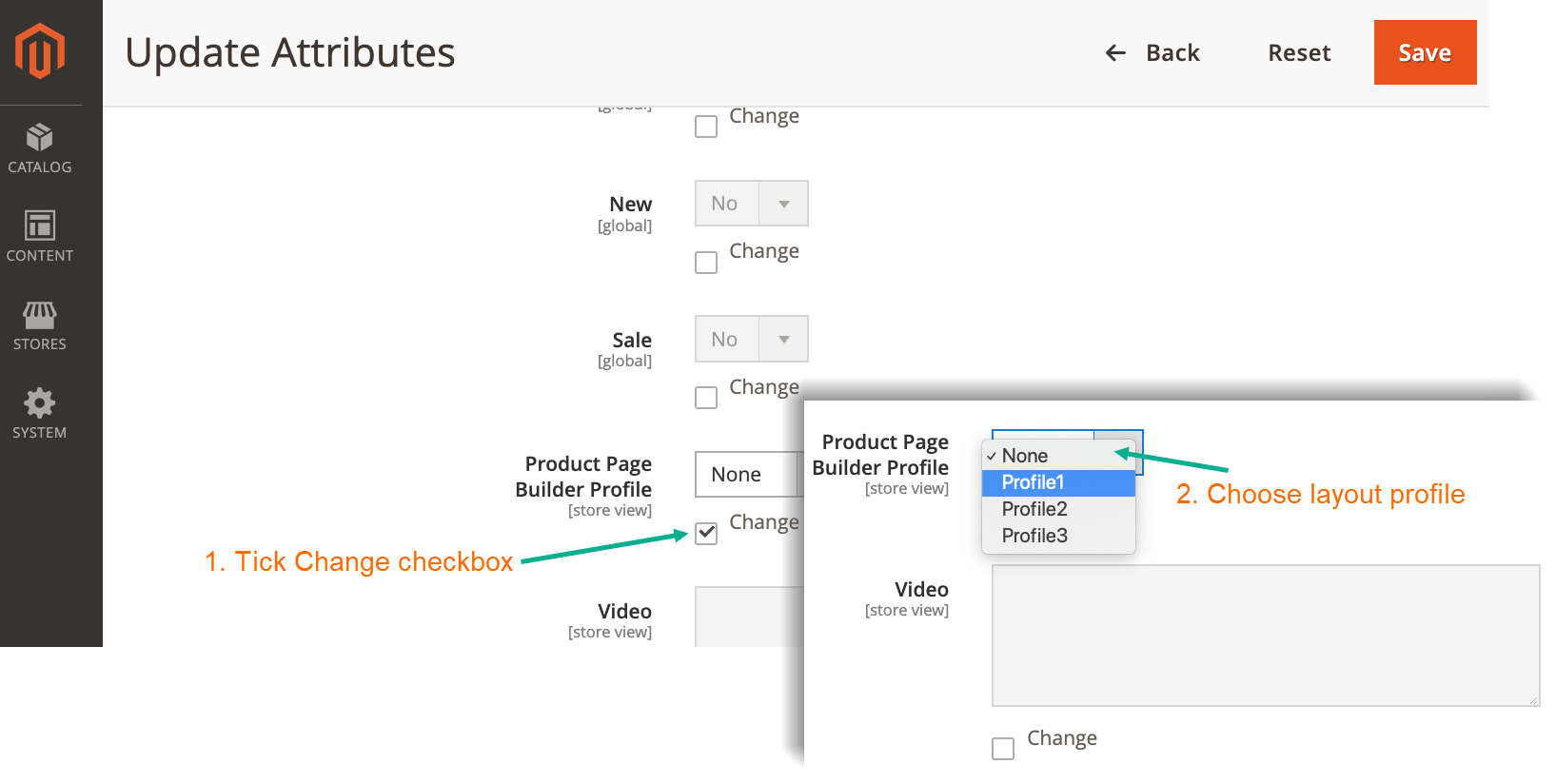This screenshot has width=1556, height=784.
Task: Click the Back arrow icon
Action: [x=1115, y=53]
